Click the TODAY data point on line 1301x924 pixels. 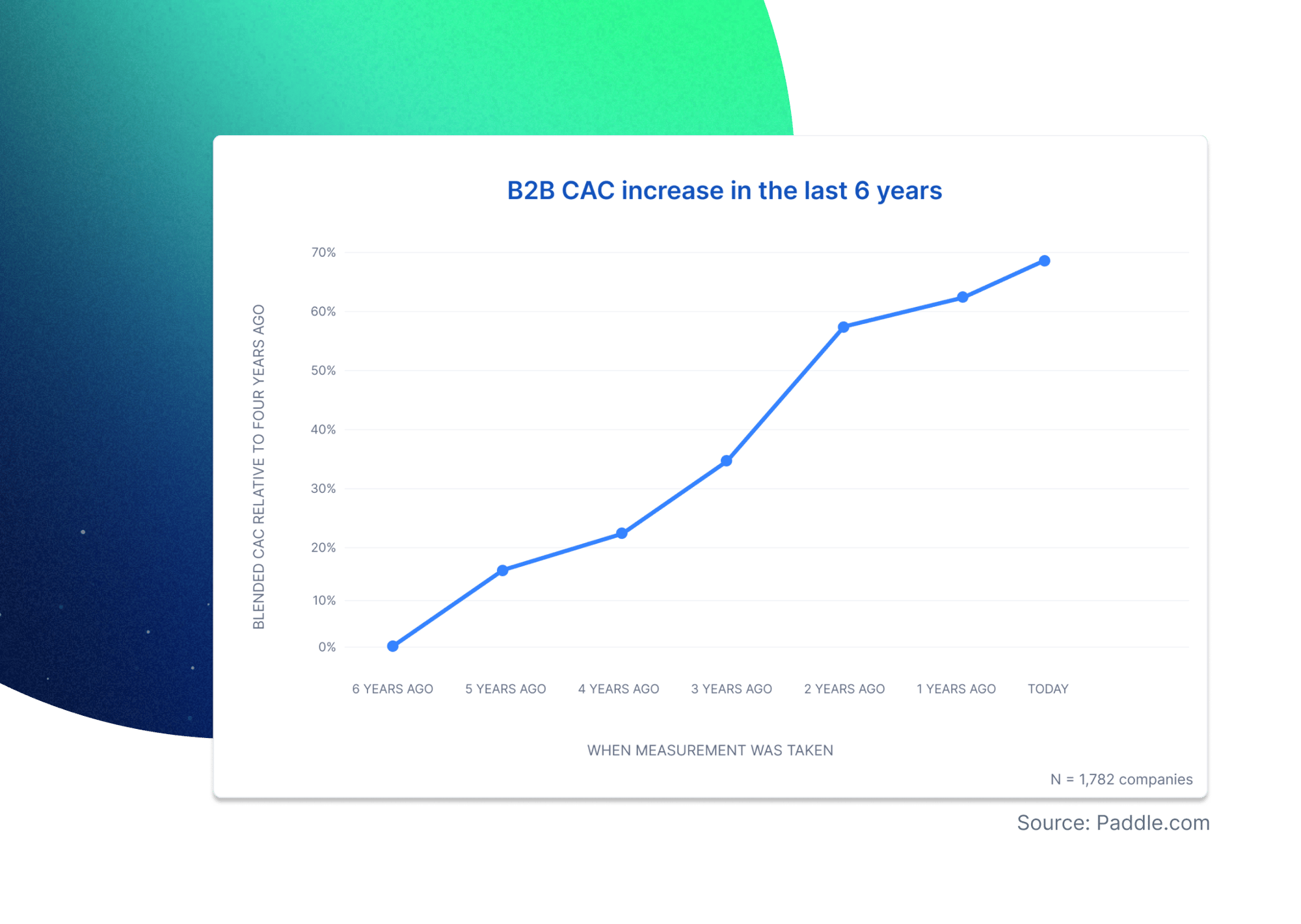click(1045, 261)
